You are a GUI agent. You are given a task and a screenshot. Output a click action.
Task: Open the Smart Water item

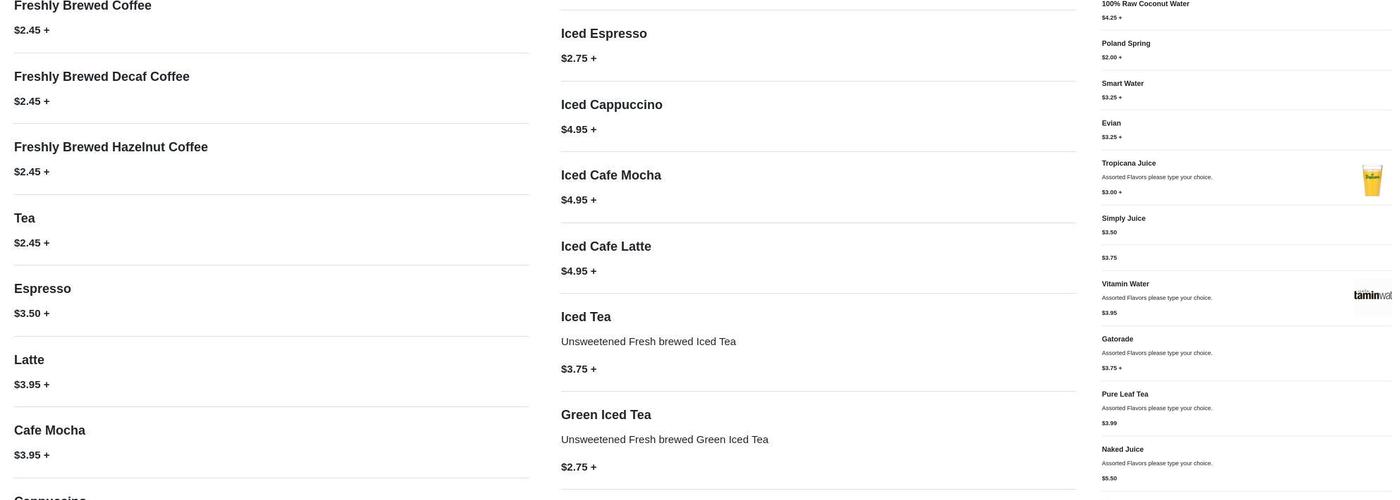click(x=1123, y=84)
